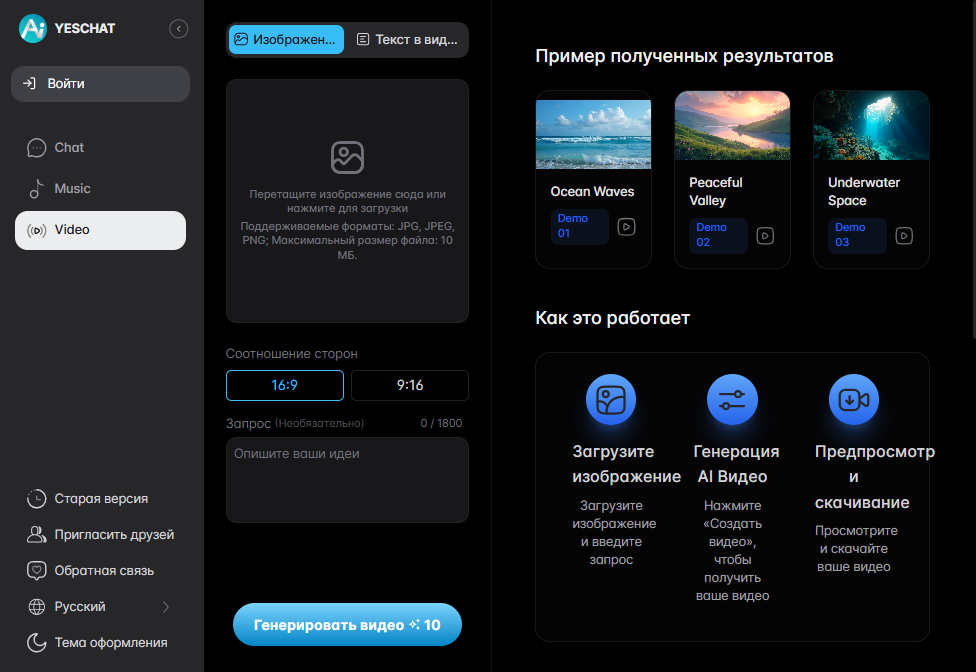The width and height of the screenshot is (976, 672).
Task: Collapse the sidebar with the chevron button
Action: pos(179,29)
